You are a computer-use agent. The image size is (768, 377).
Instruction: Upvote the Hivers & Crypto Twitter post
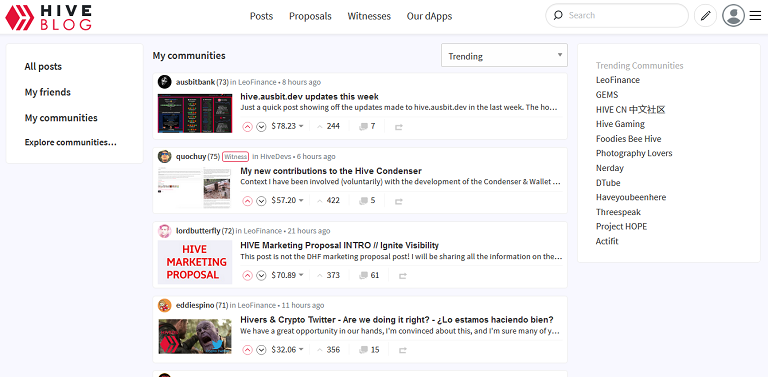[247, 350]
